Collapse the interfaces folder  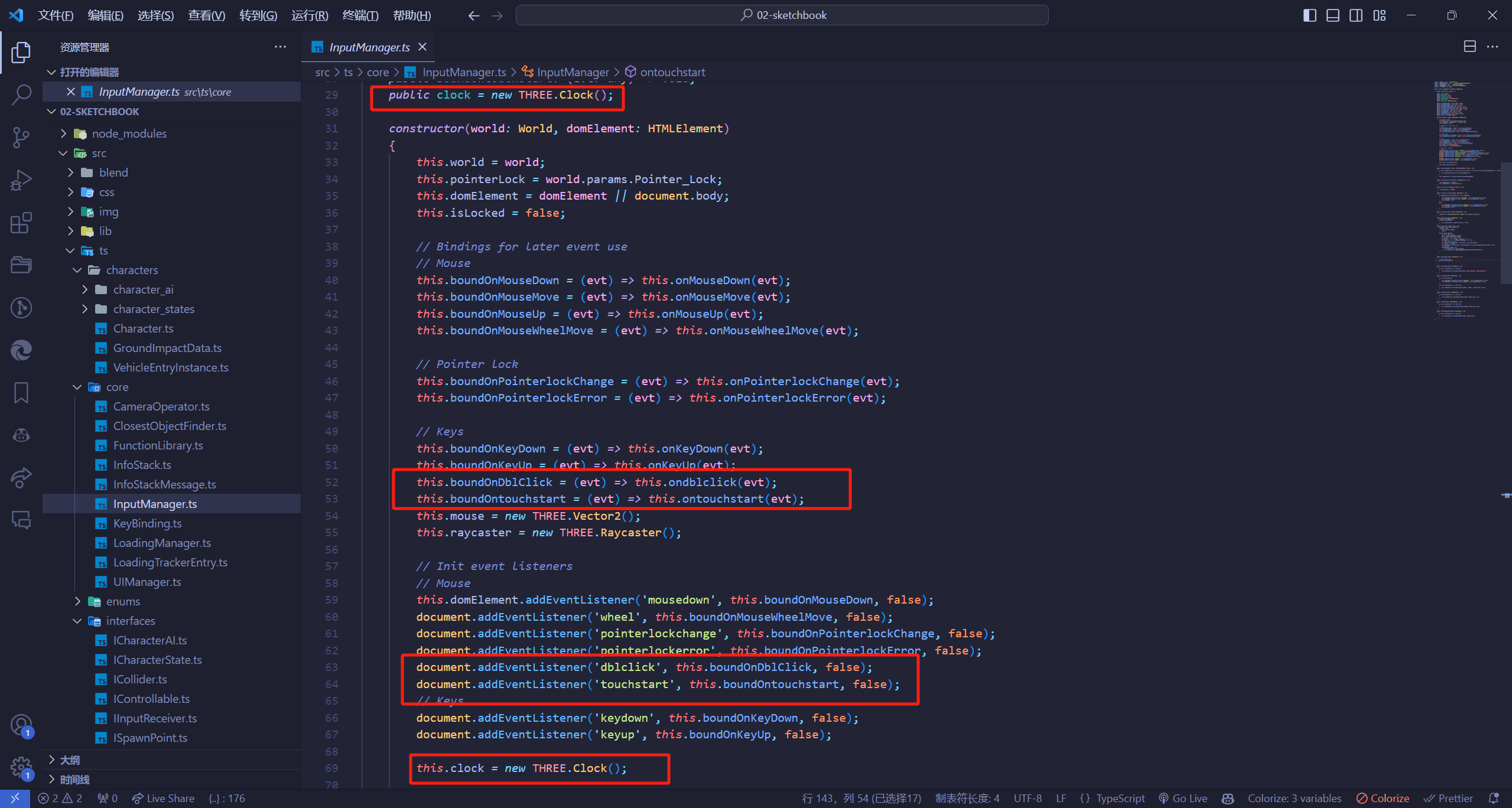point(171,621)
